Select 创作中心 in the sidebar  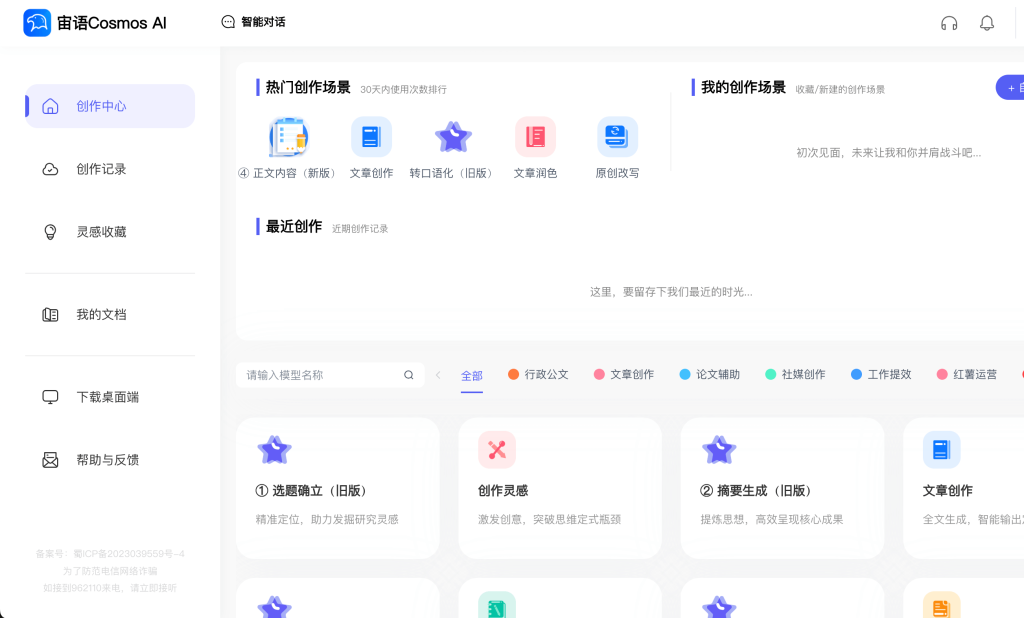pyautogui.click(x=110, y=106)
